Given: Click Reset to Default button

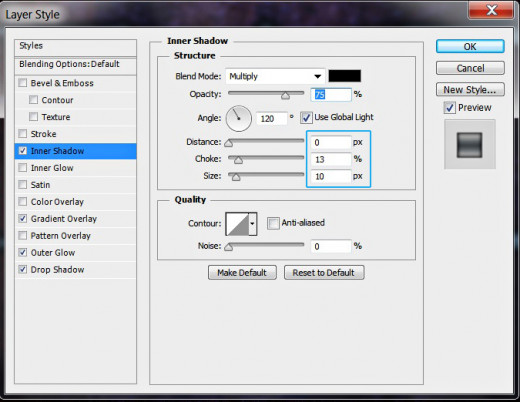Looking at the screenshot, I should coord(324,273).
